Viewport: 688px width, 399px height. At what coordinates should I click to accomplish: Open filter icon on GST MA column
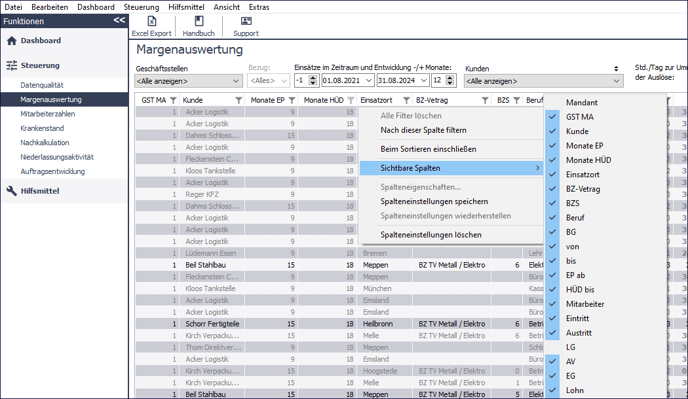point(173,101)
